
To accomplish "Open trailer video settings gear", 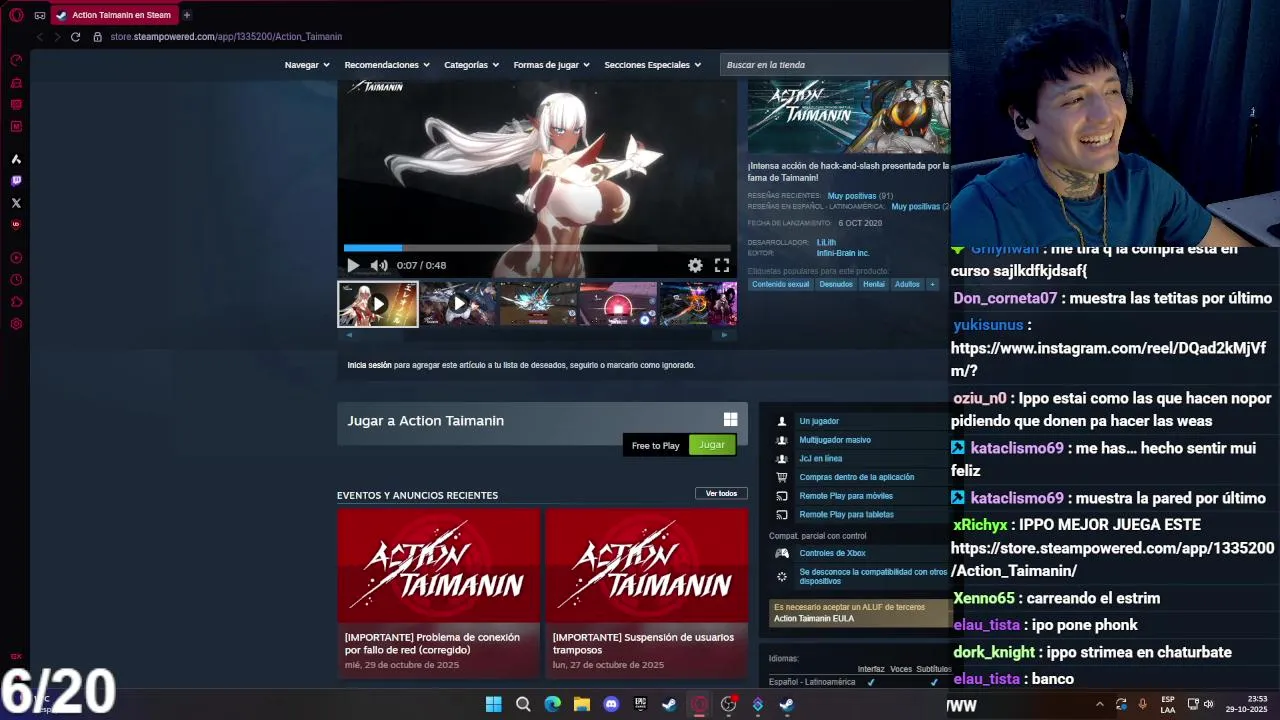I will click(x=695, y=265).
